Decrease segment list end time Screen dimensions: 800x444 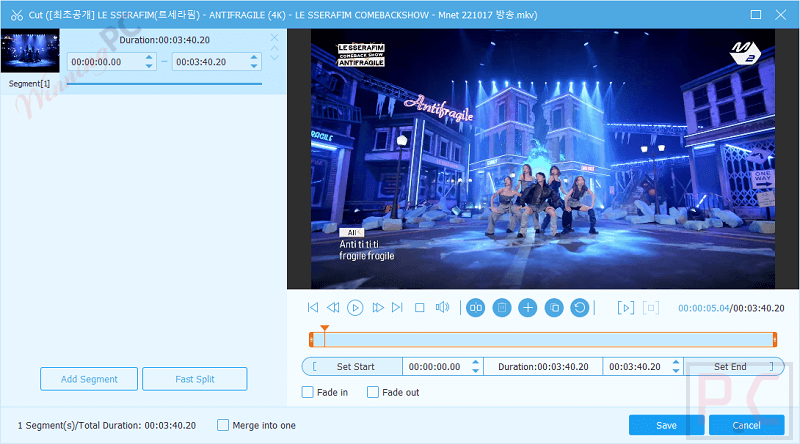pos(254,66)
